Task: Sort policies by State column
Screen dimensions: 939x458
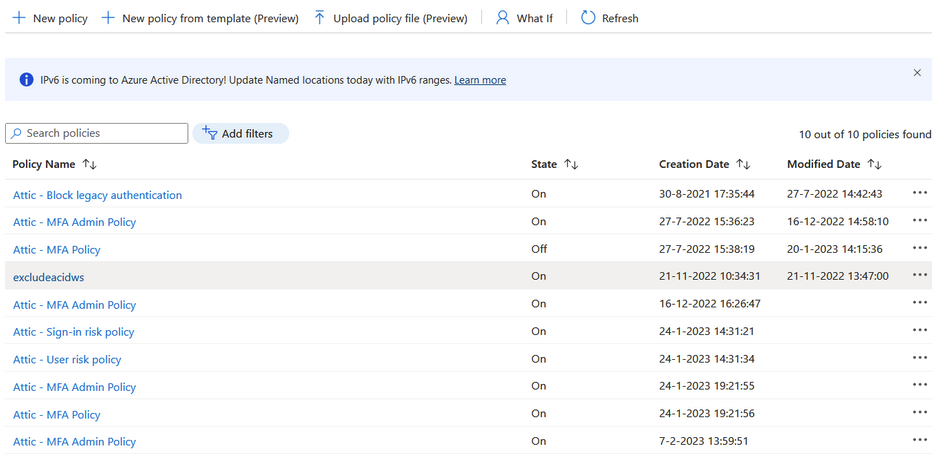Action: (x=572, y=164)
